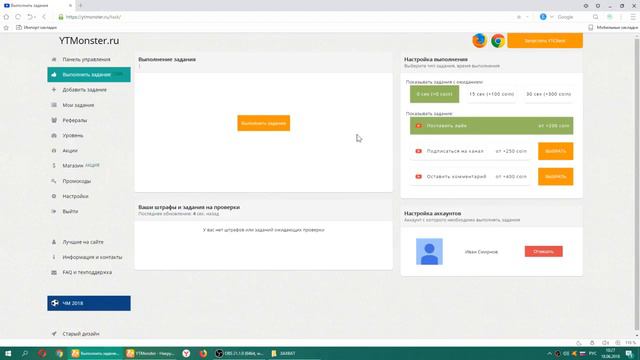This screenshot has height=360, width=640.
Task: Click the orange launch button in the header
Action: coord(545,40)
